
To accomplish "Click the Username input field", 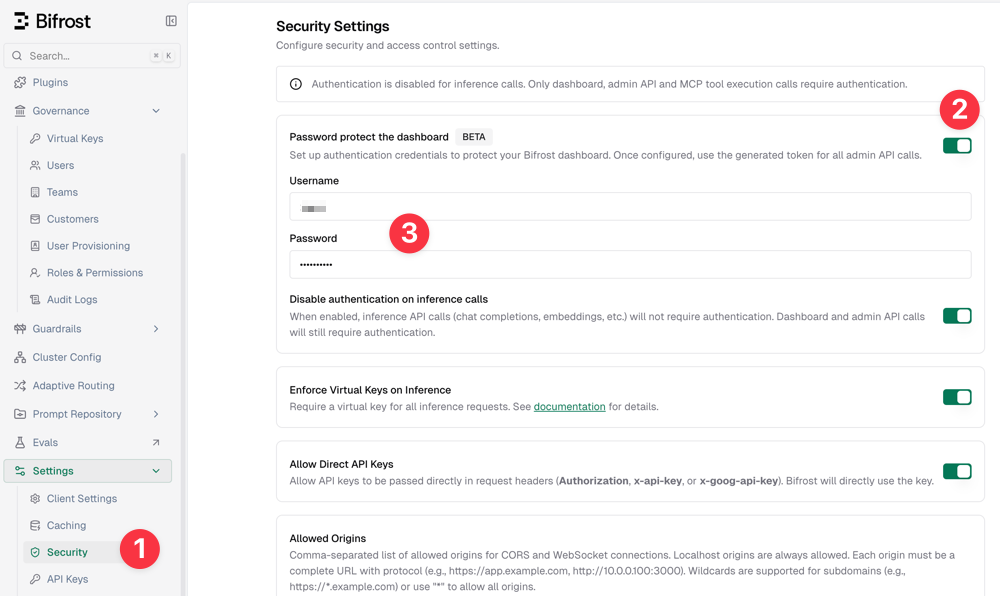I will click(x=630, y=207).
